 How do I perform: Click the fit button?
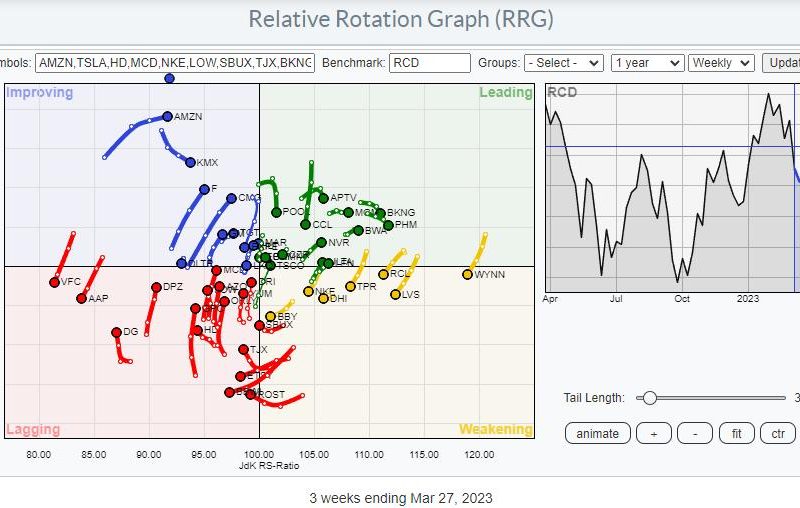(736, 434)
